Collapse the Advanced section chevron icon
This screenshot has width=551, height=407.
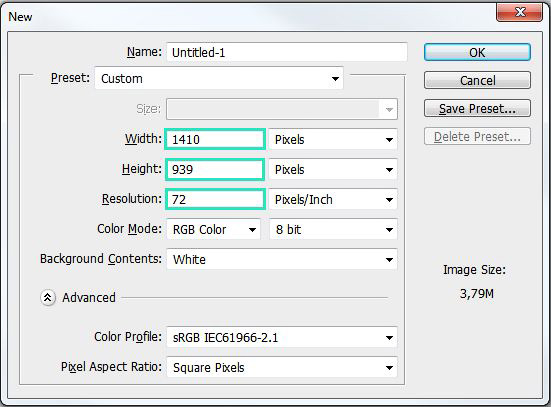click(x=48, y=298)
